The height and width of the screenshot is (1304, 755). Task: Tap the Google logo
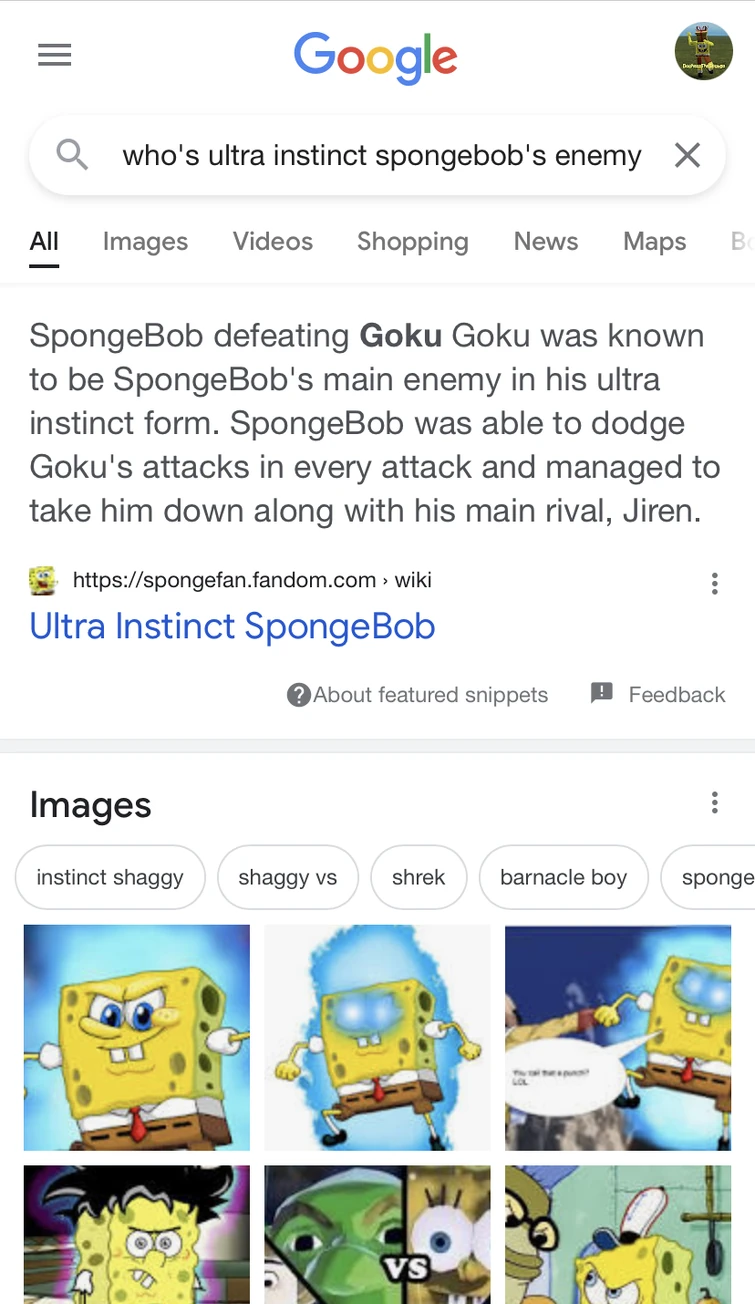tap(376, 56)
